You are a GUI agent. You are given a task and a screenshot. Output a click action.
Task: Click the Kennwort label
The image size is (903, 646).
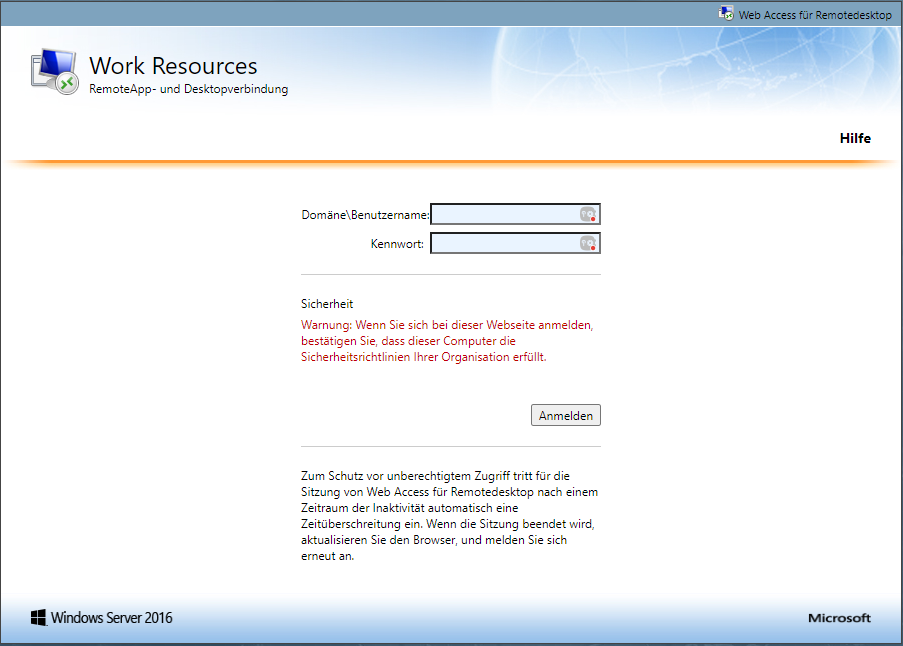pos(397,244)
